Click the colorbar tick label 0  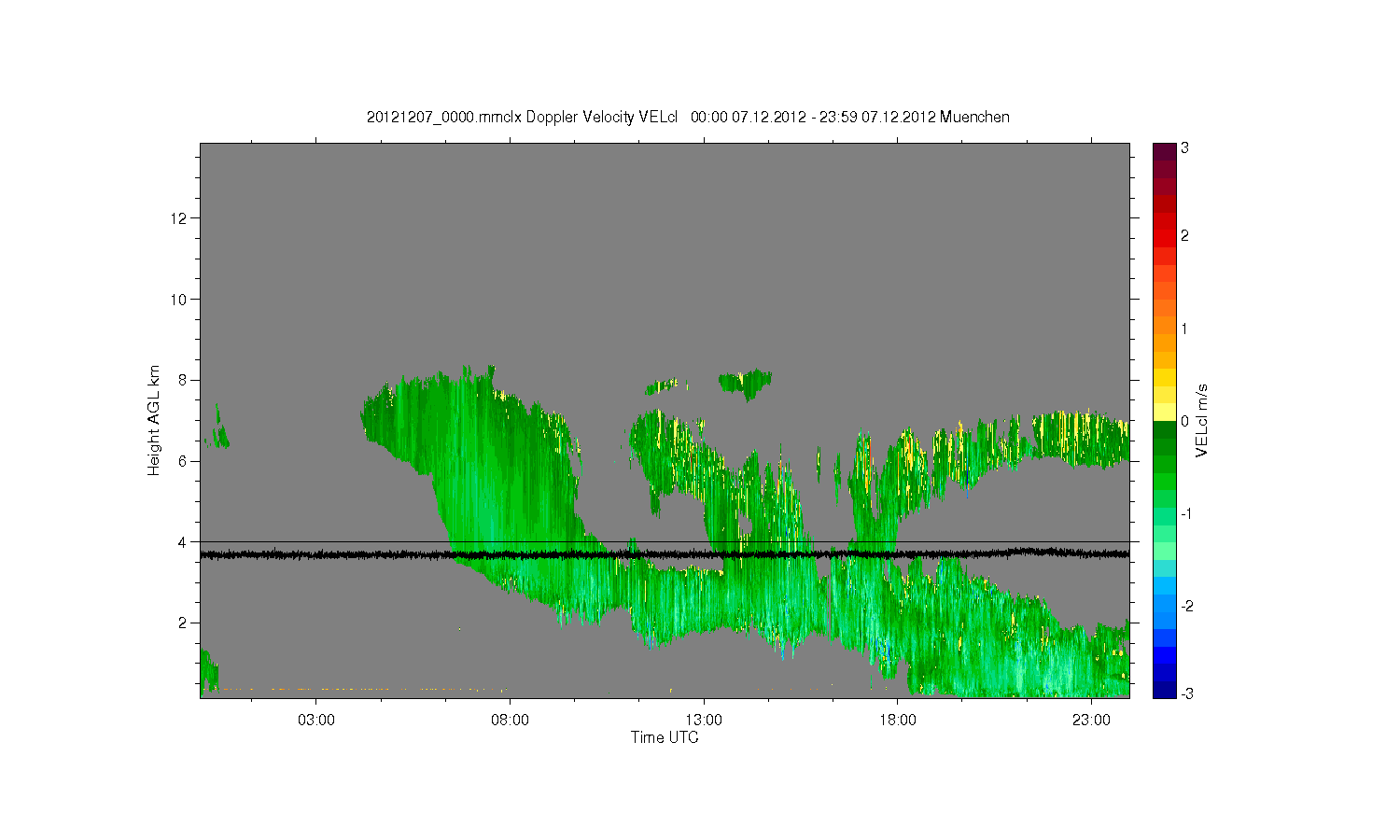pos(1184,421)
